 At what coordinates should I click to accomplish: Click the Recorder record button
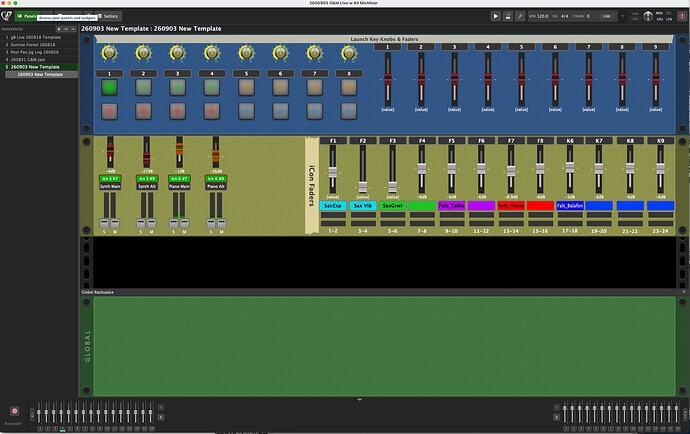[15, 411]
